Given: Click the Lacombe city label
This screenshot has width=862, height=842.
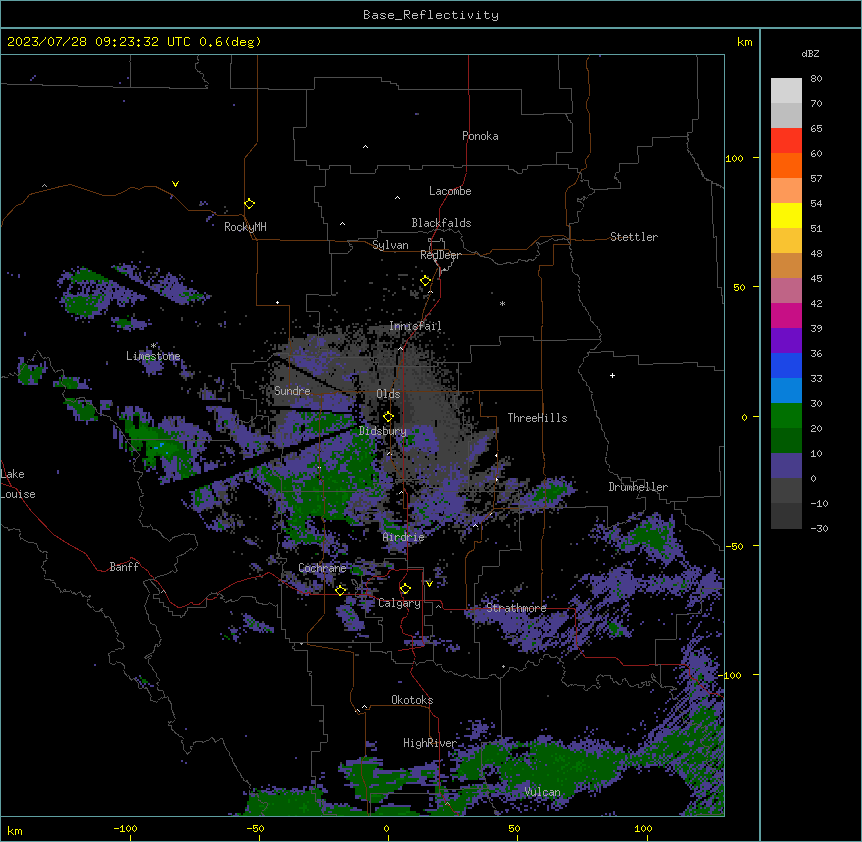Looking at the screenshot, I should click(450, 191).
